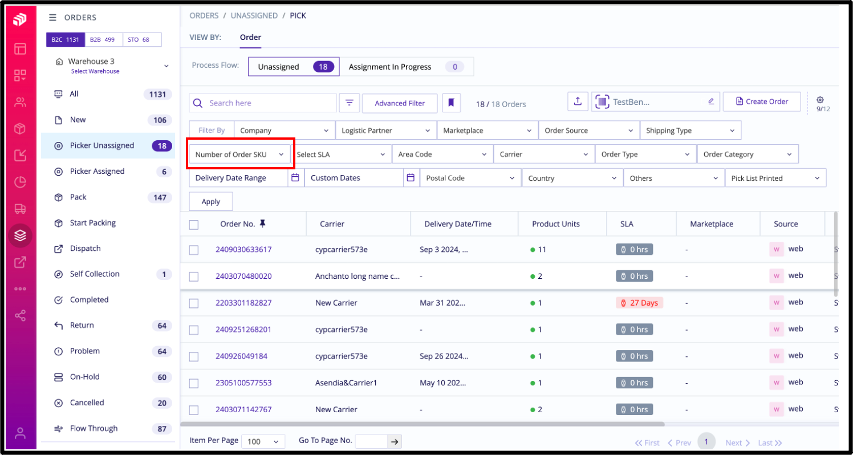Switch to the B2B 499 tab
The image size is (854, 456).
coord(103,40)
